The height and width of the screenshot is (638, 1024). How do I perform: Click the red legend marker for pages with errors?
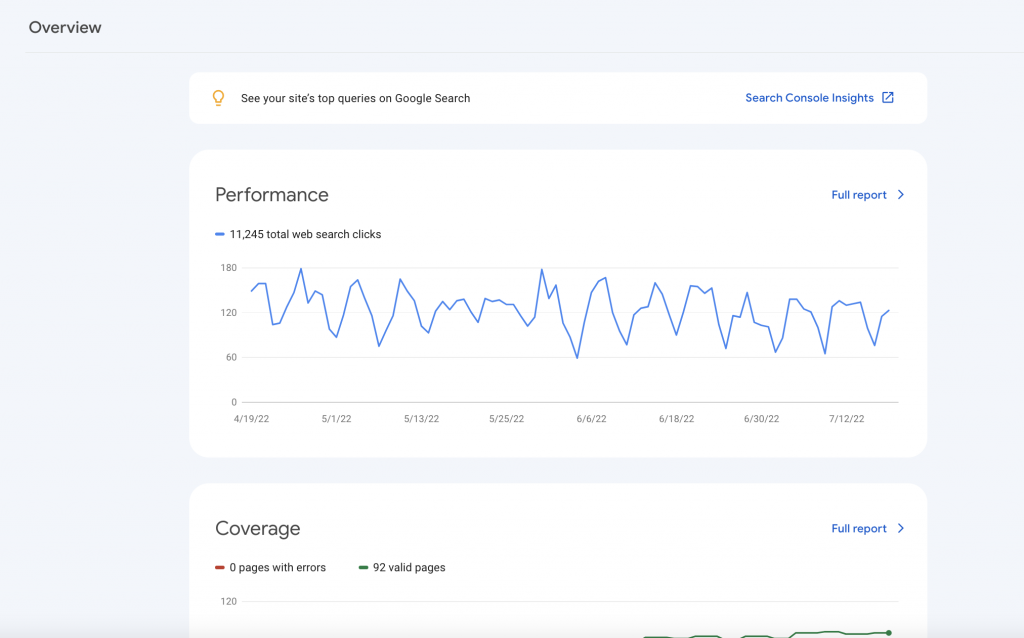219,567
